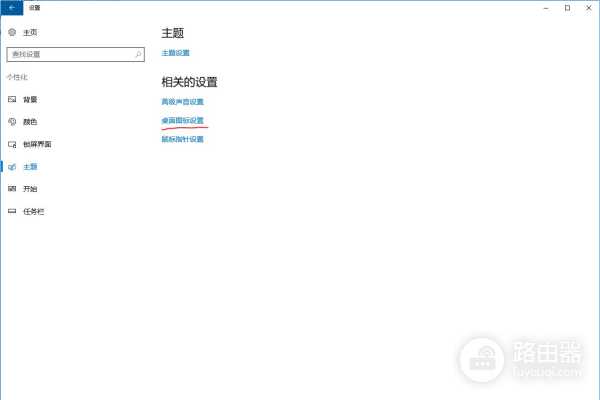Open the 颜色 settings page

pyautogui.click(x=30, y=122)
